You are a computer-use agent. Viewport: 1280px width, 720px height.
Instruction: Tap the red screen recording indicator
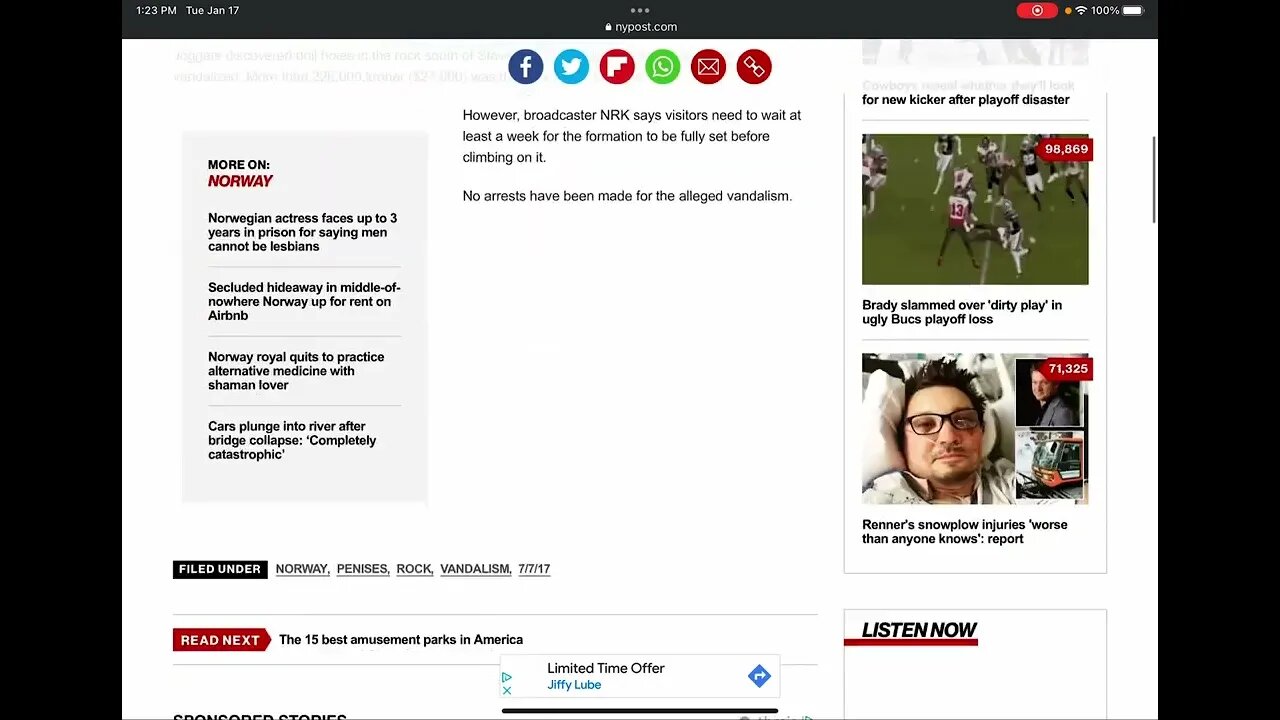pyautogui.click(x=1037, y=10)
